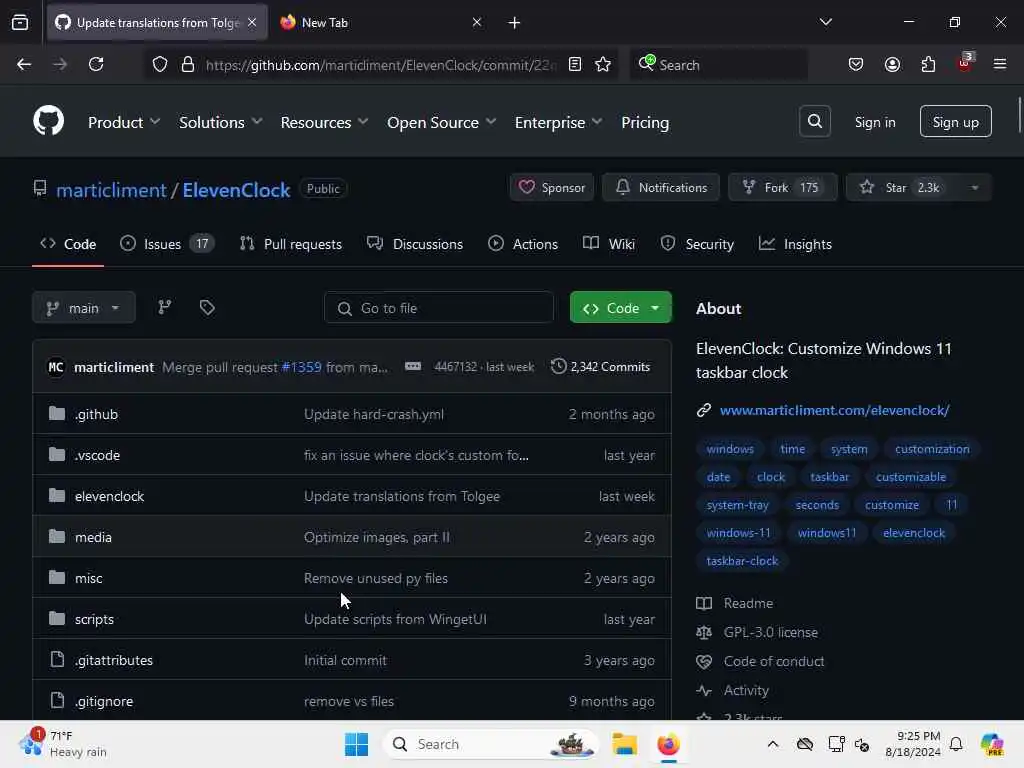
Task: Fork the repository with the Fork button
Action: click(x=782, y=187)
